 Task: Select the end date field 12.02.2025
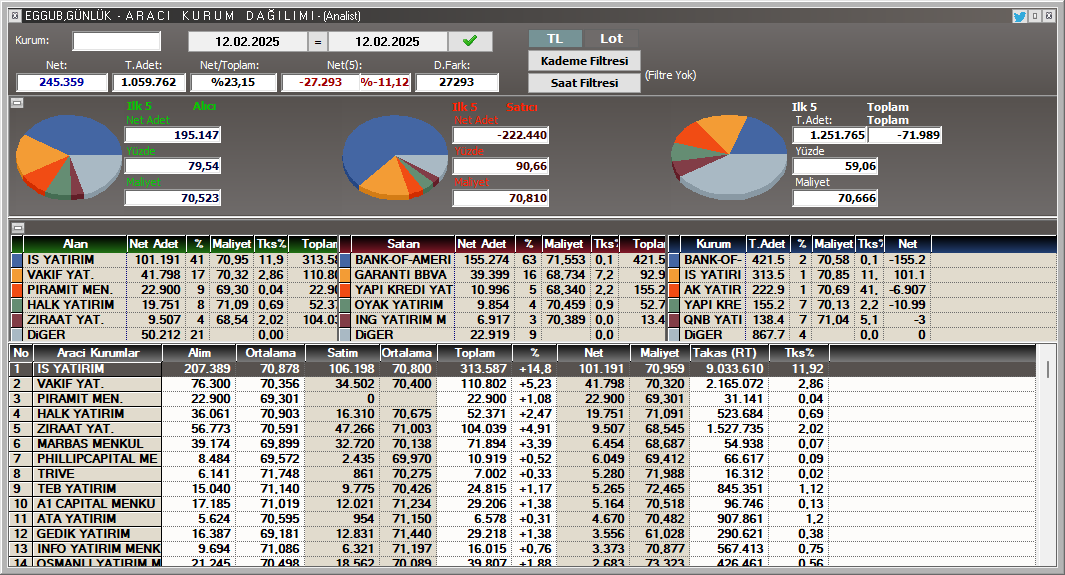click(387, 41)
